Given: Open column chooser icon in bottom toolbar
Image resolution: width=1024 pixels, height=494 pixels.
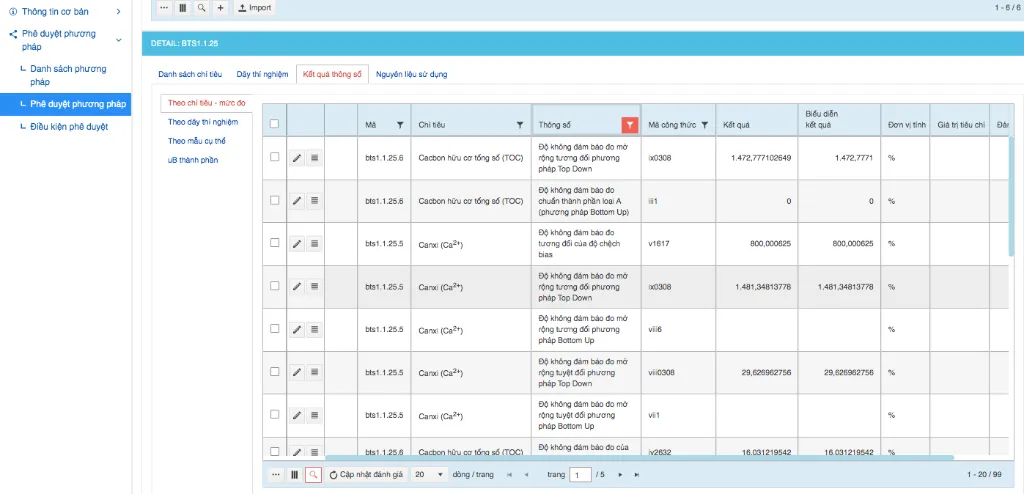Looking at the screenshot, I should [x=294, y=474].
